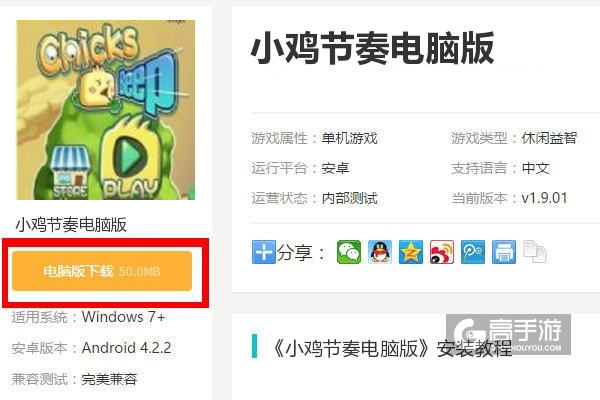Click the blue plus share icon

[x=264, y=252]
